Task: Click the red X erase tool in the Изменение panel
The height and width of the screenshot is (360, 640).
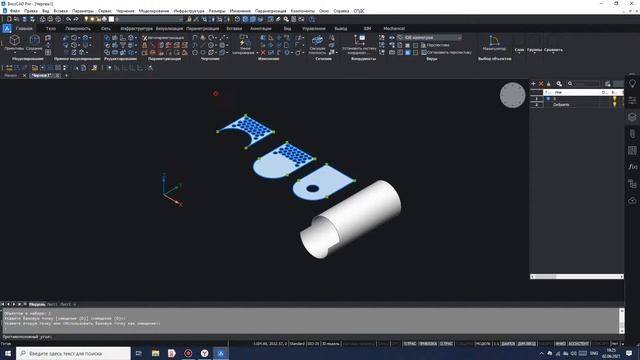Action: 263,53
